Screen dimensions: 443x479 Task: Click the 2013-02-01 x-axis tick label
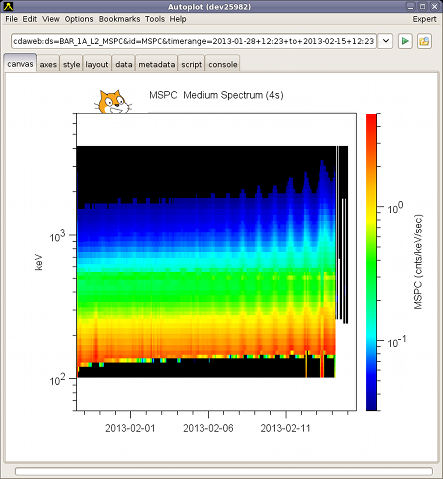coord(130,428)
